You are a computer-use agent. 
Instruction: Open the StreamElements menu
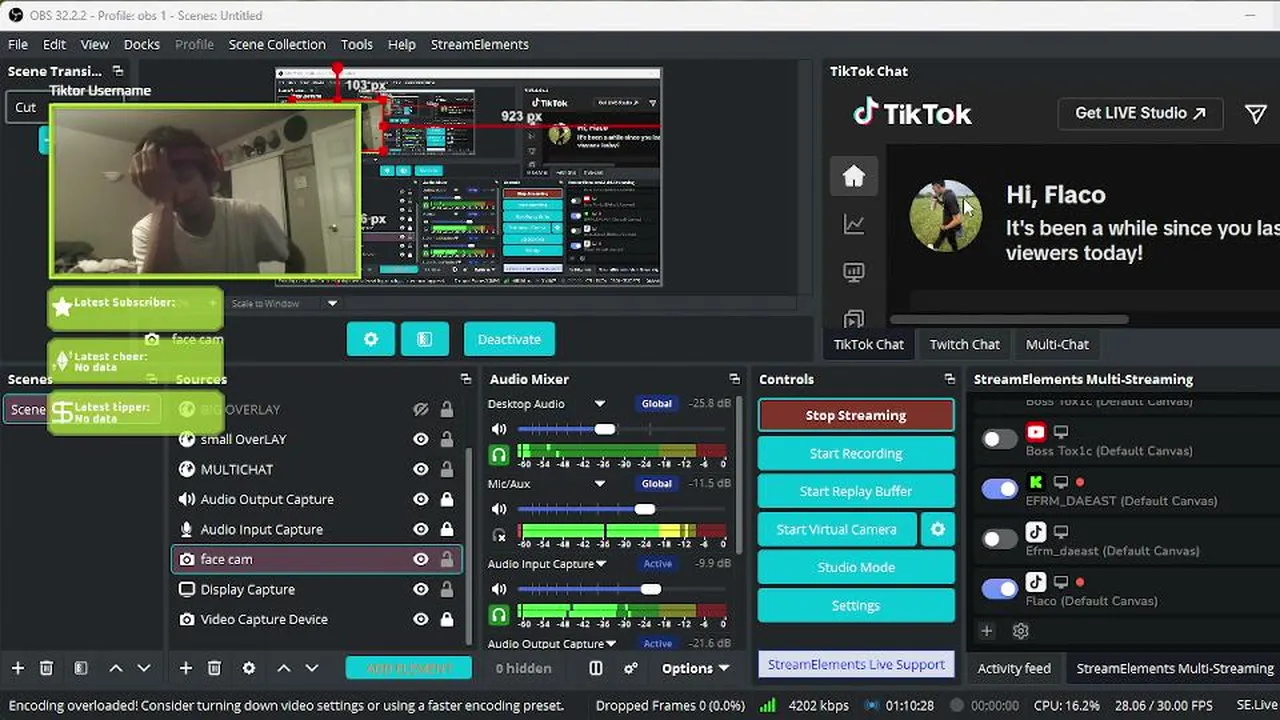[480, 44]
